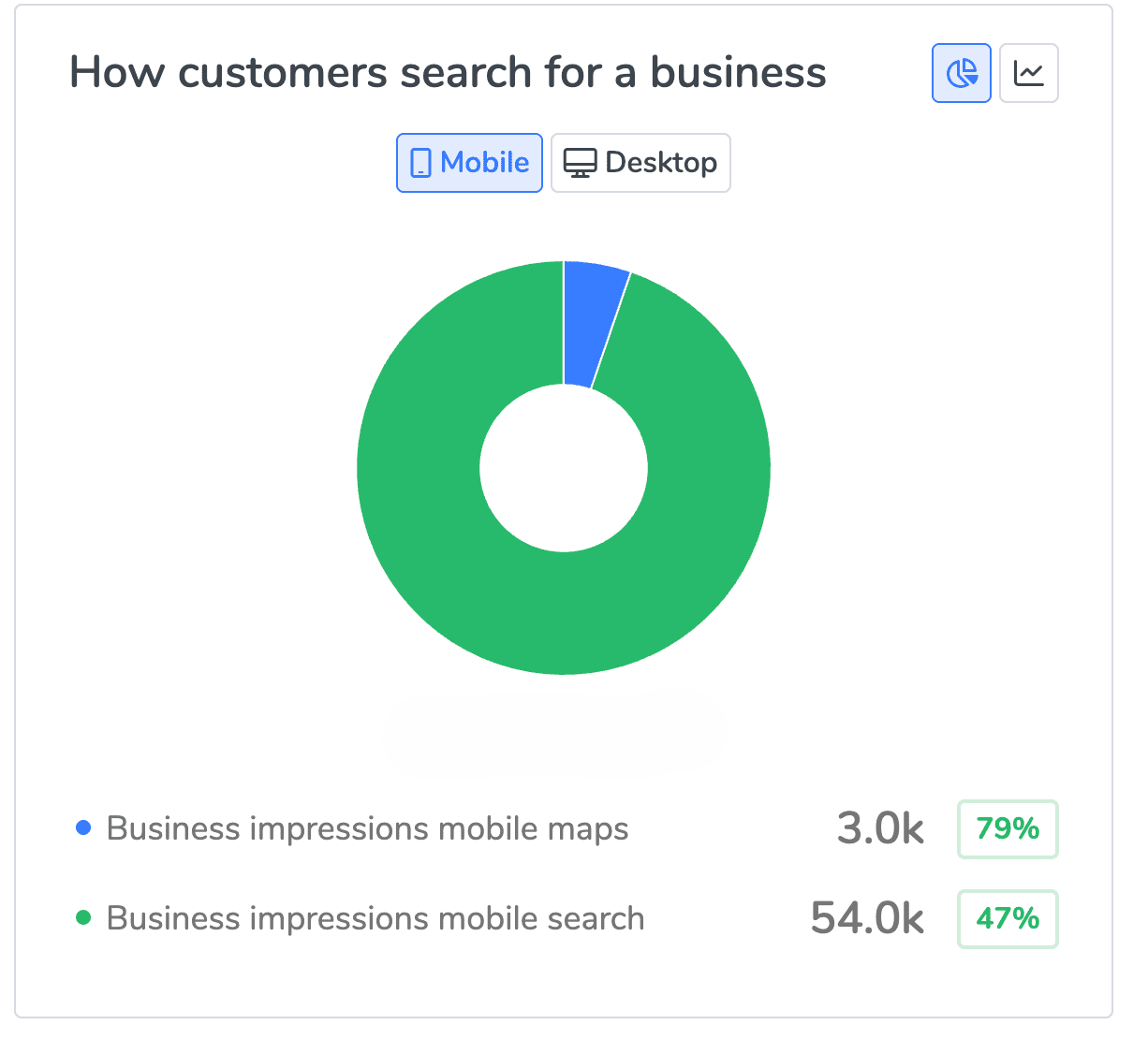Screen dimensions: 1148x1039
Task: Click the 3.0k mobile maps value
Action: [x=880, y=829]
